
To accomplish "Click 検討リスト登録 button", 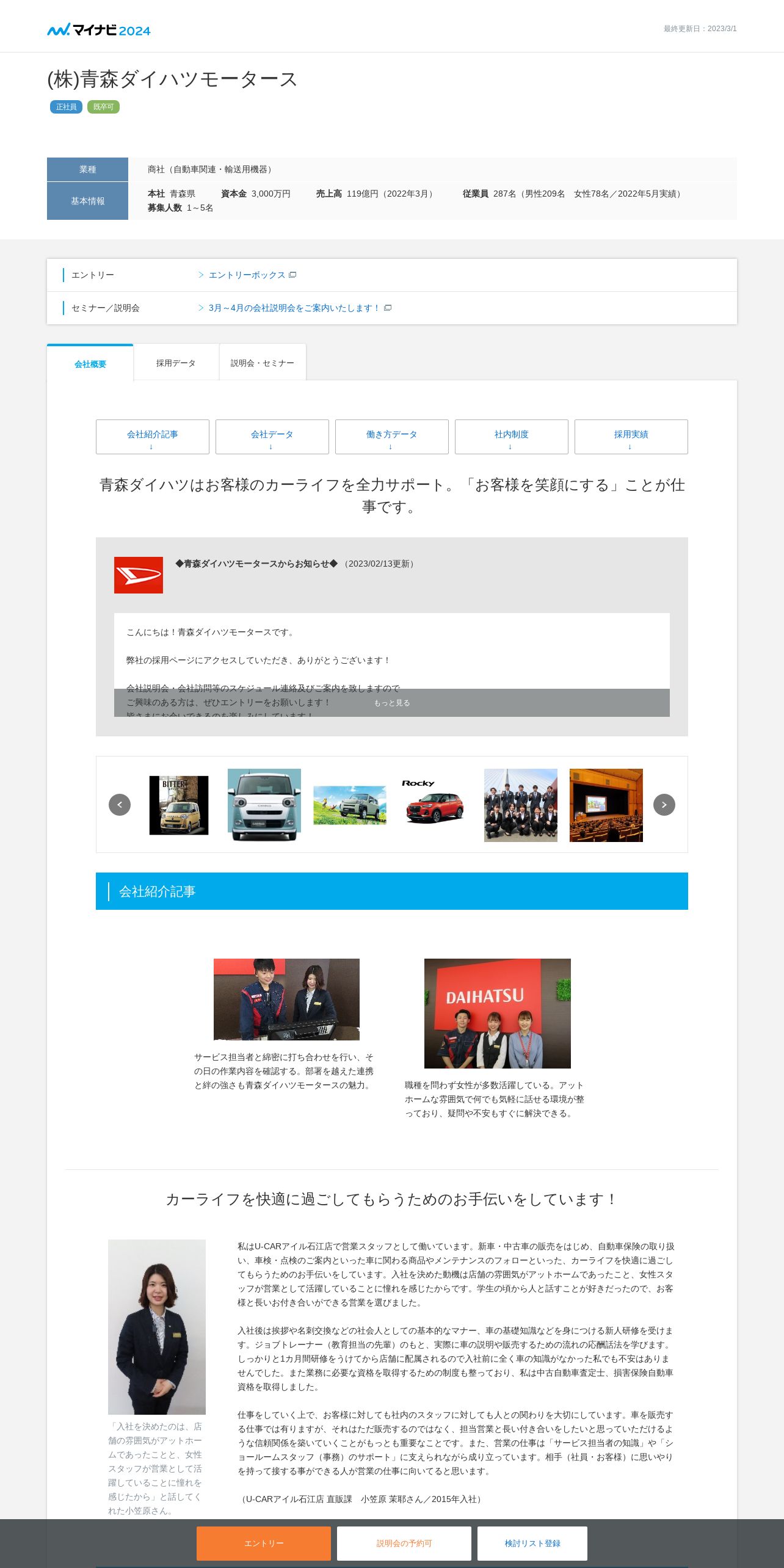I will (x=532, y=1543).
